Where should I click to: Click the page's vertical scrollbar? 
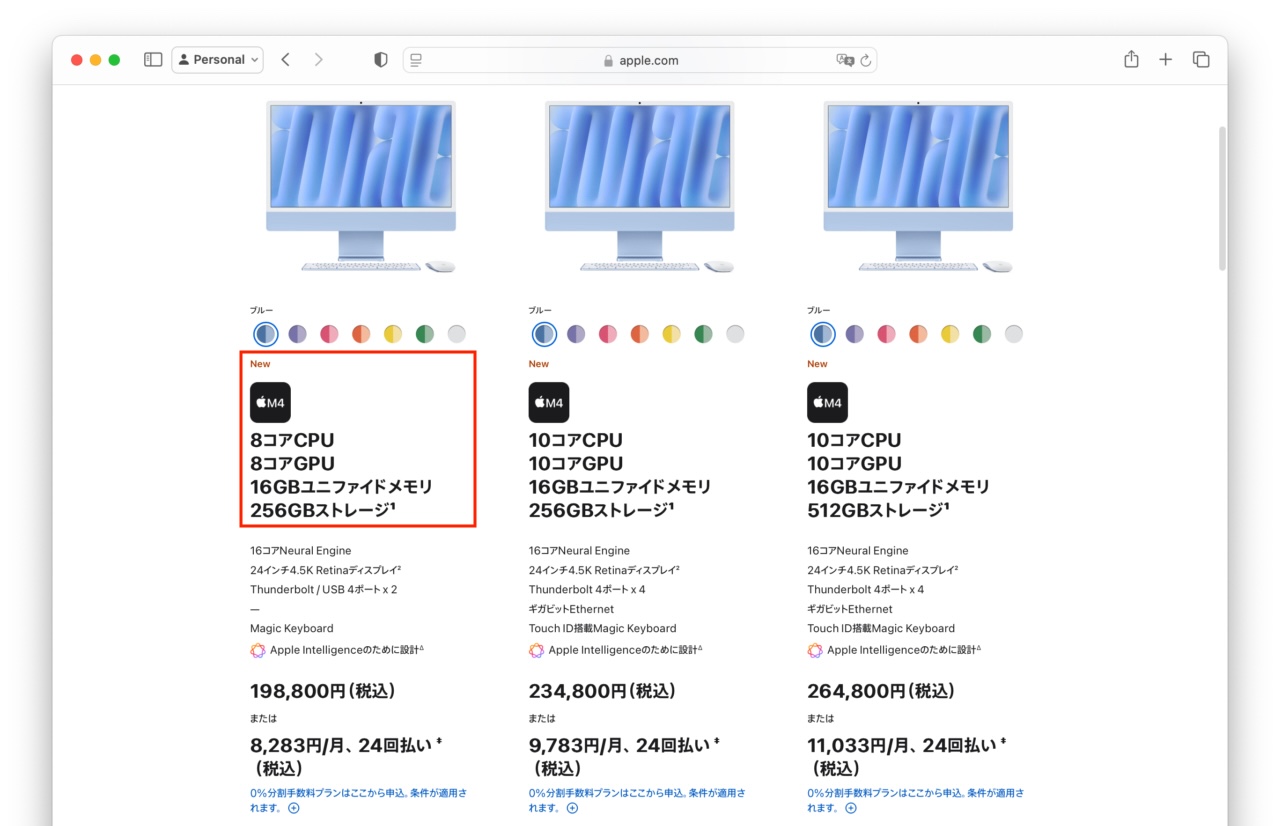(1221, 198)
